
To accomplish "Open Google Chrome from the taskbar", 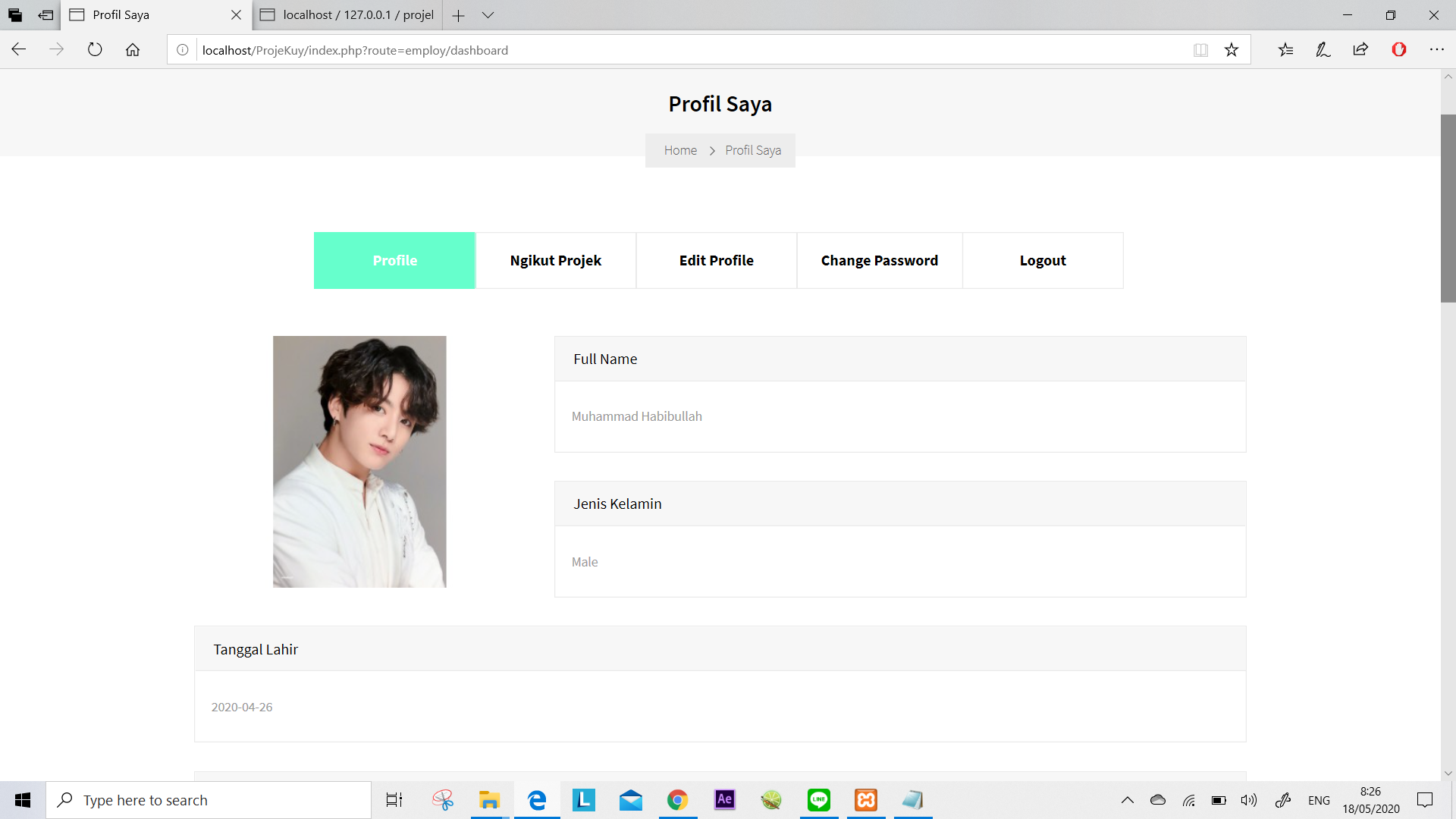I will [x=677, y=800].
